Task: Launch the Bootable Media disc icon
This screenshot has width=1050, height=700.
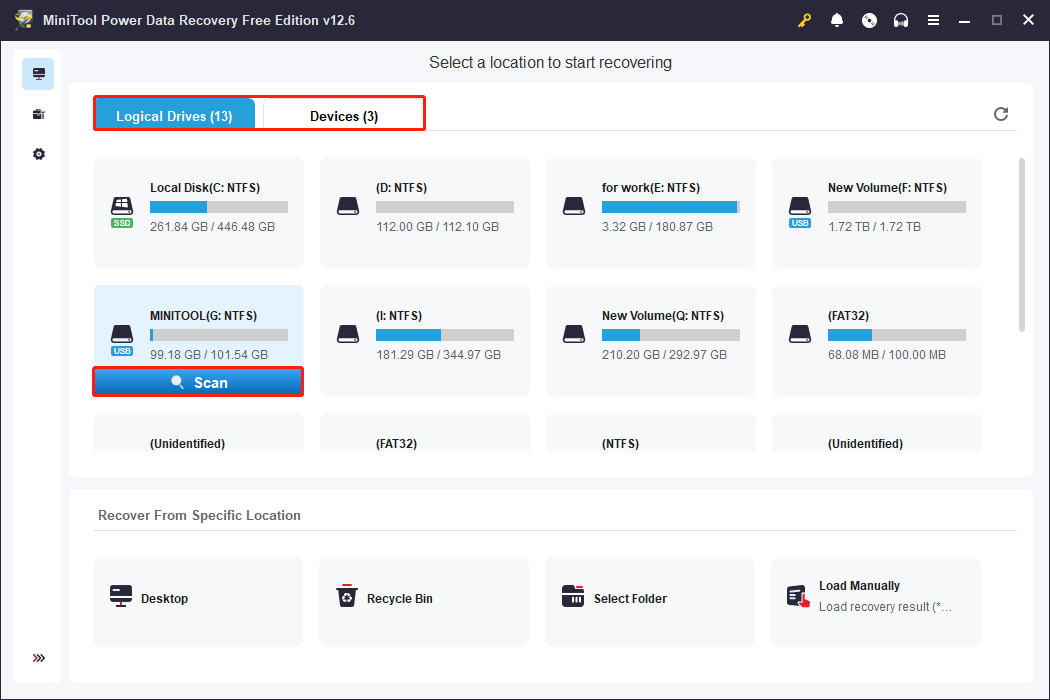Action: tap(869, 19)
